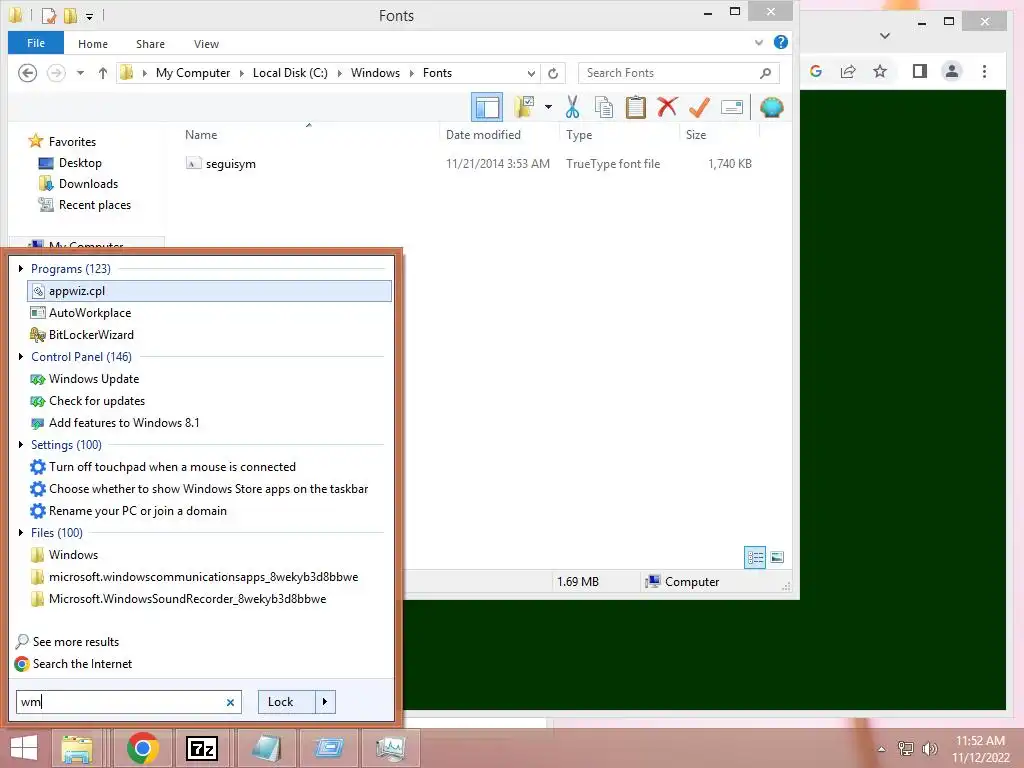
Task: Open the Chrome profile avatar
Action: tap(952, 71)
